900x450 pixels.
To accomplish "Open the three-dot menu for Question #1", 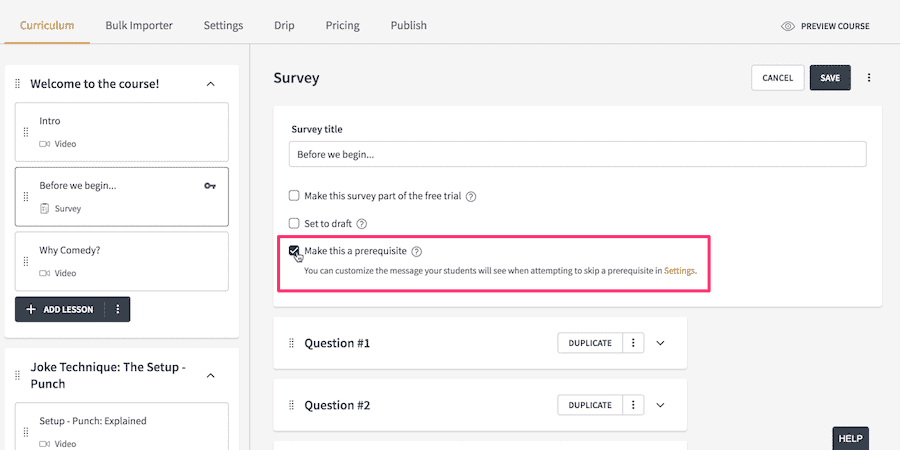I will coord(633,343).
